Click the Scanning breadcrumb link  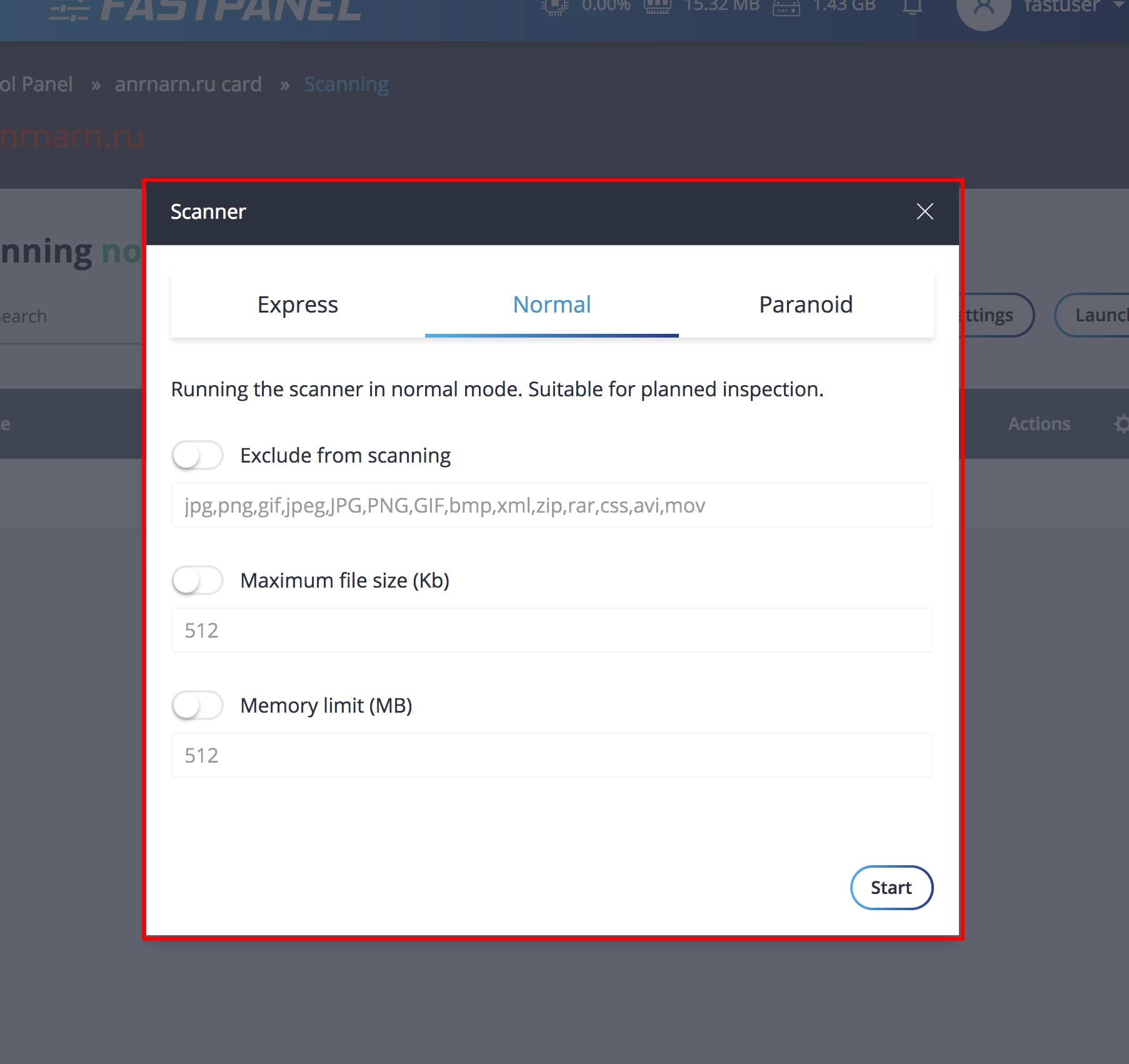click(346, 84)
